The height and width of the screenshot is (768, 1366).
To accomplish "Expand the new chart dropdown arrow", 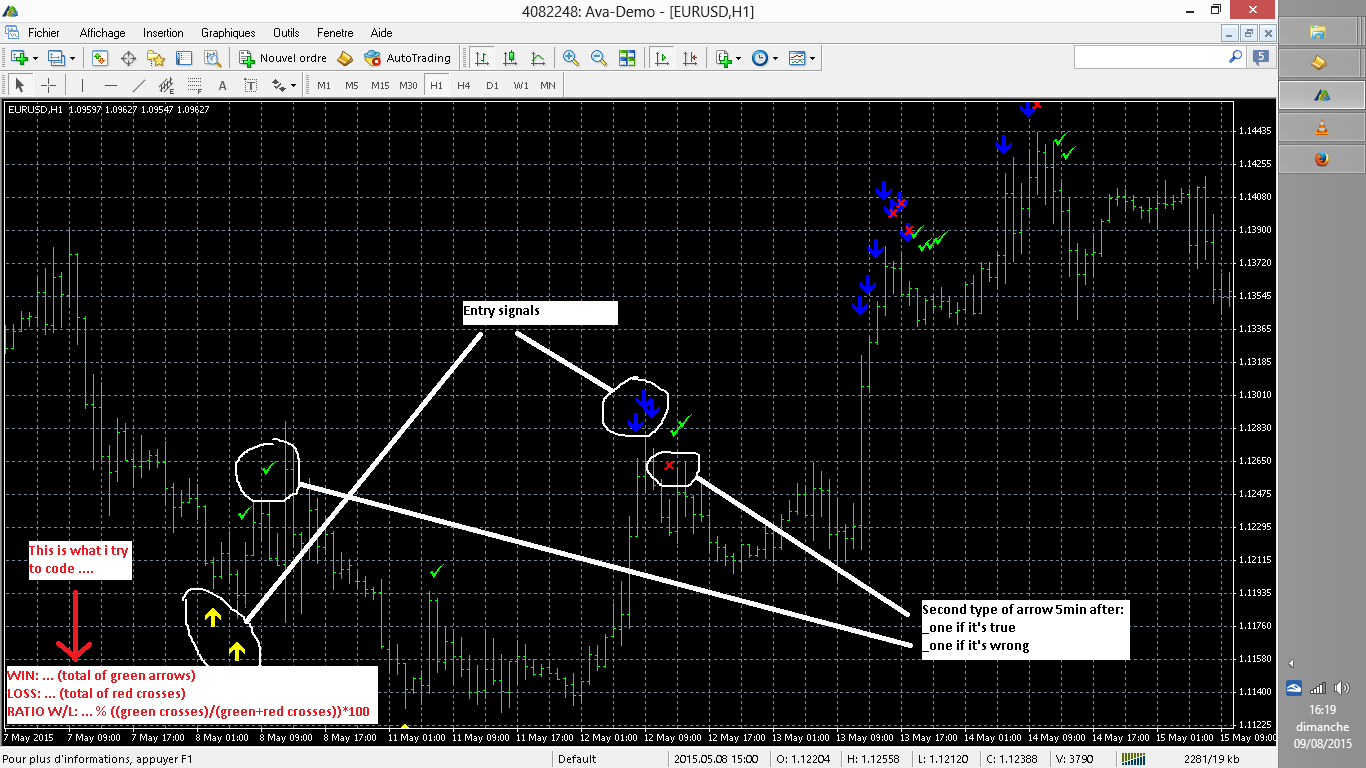I will pos(35,58).
